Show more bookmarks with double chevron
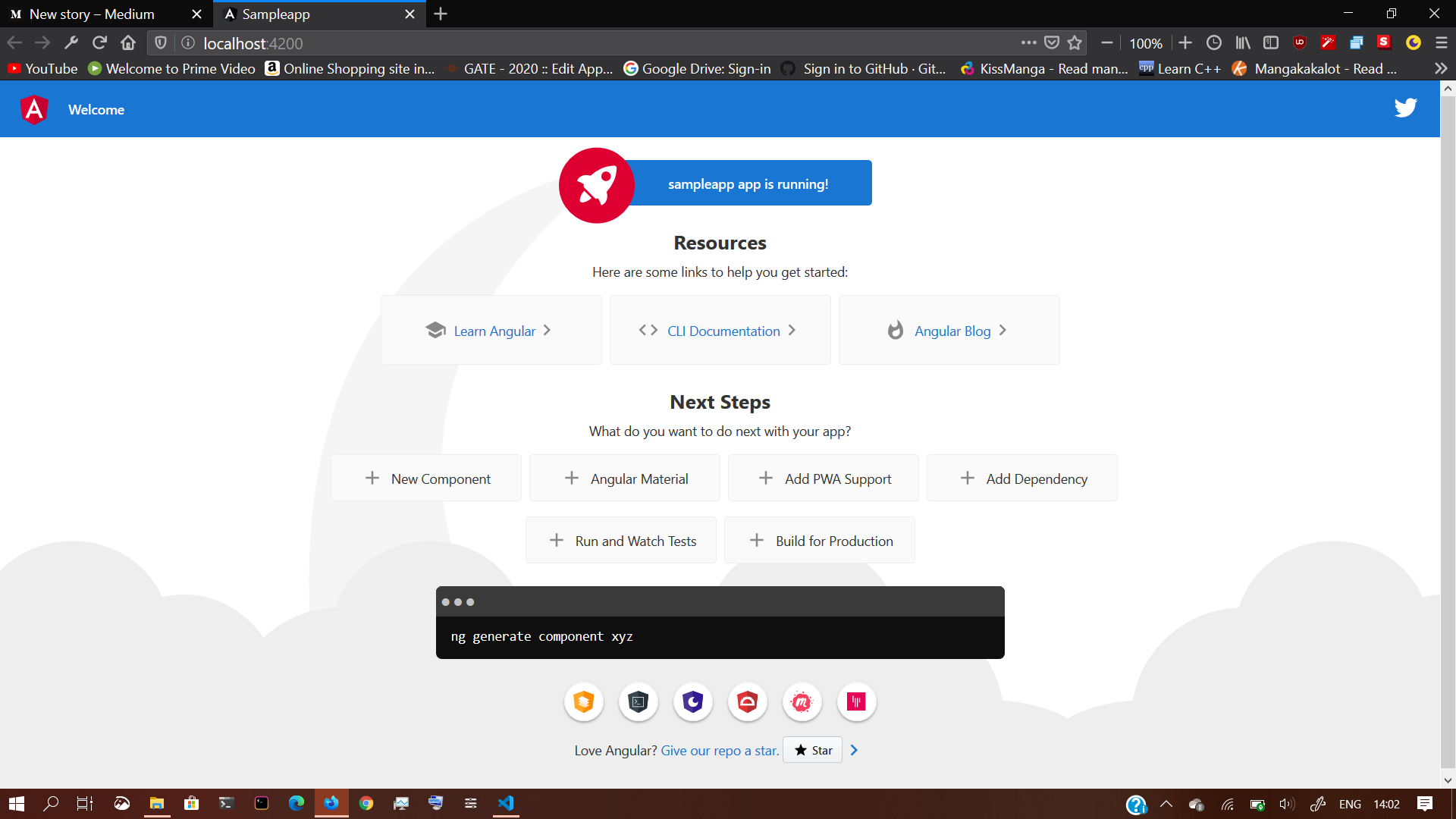1456x819 pixels. (1441, 68)
